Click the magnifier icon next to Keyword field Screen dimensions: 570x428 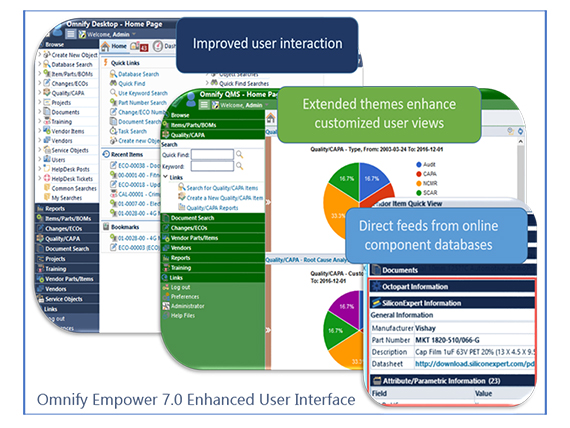(240, 166)
